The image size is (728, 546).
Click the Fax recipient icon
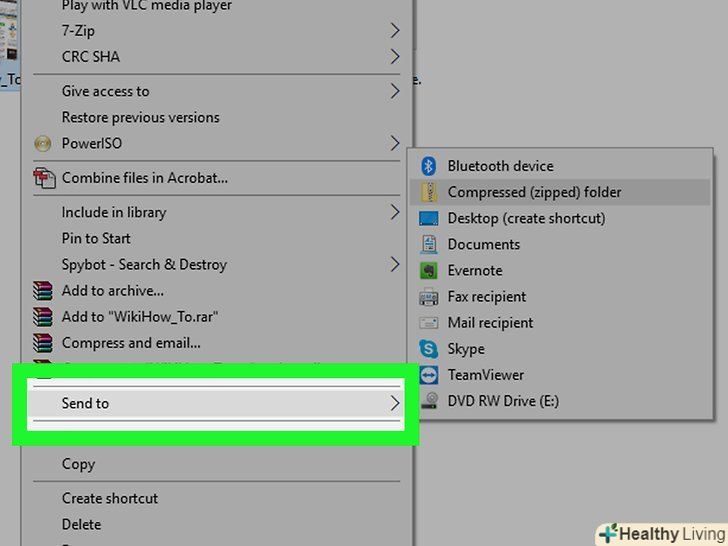(428, 297)
